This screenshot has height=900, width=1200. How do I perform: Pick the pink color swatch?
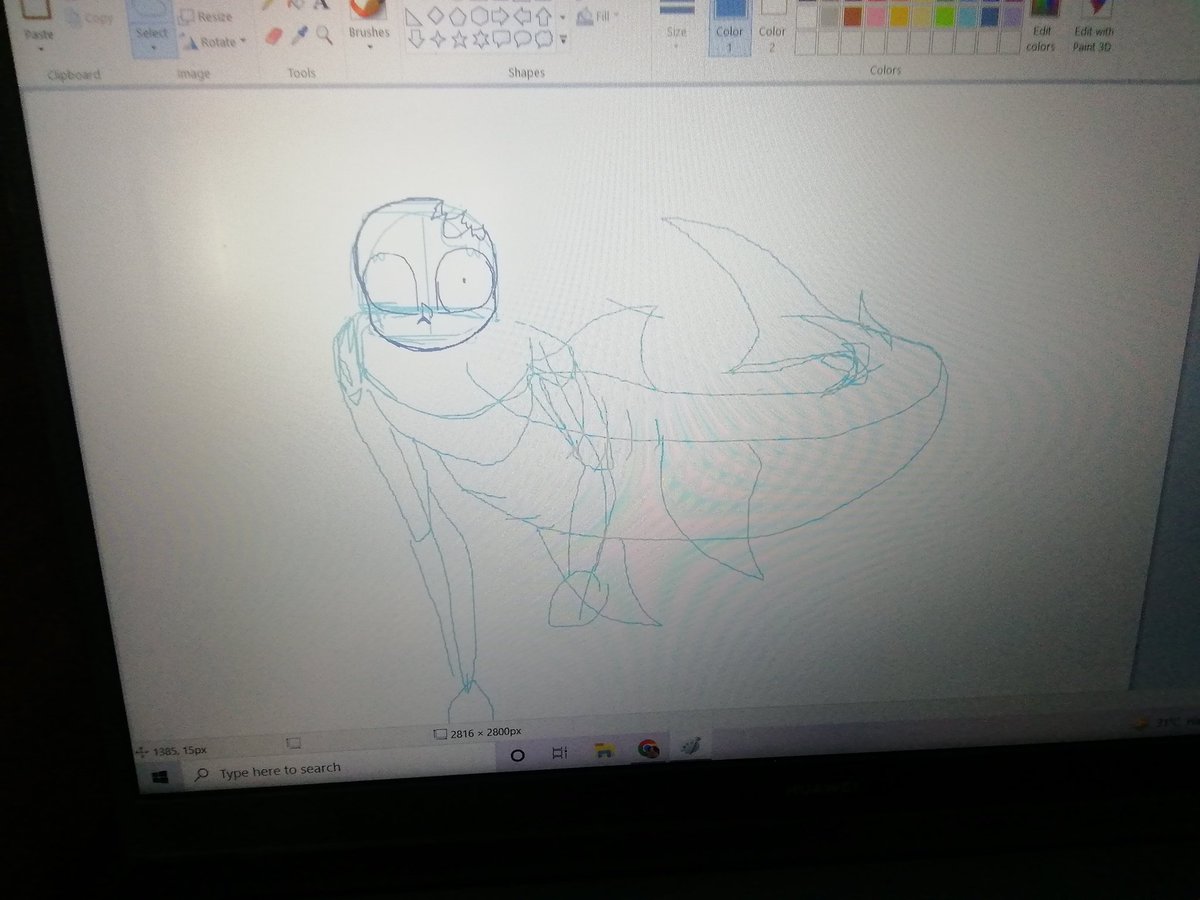875,16
